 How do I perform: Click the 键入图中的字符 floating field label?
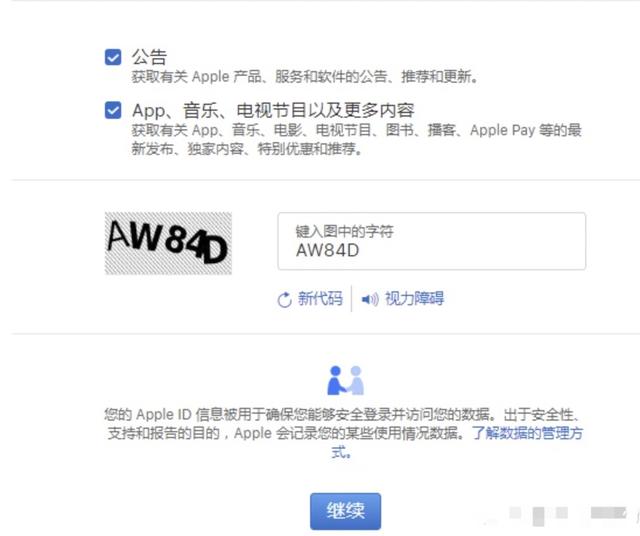tap(344, 231)
